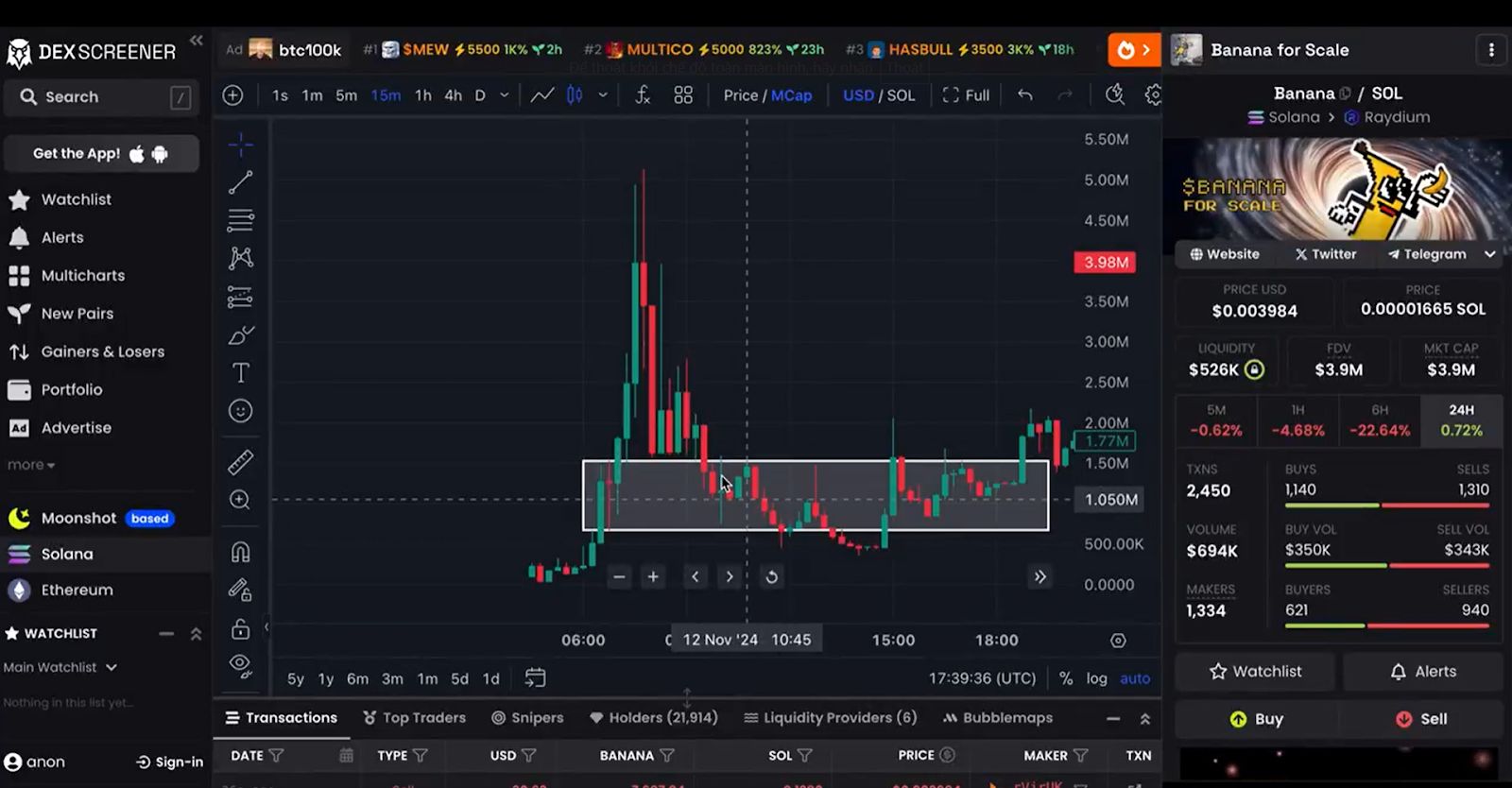The image size is (1512, 788).
Task: Select candlestick chart style
Action: (x=575, y=95)
